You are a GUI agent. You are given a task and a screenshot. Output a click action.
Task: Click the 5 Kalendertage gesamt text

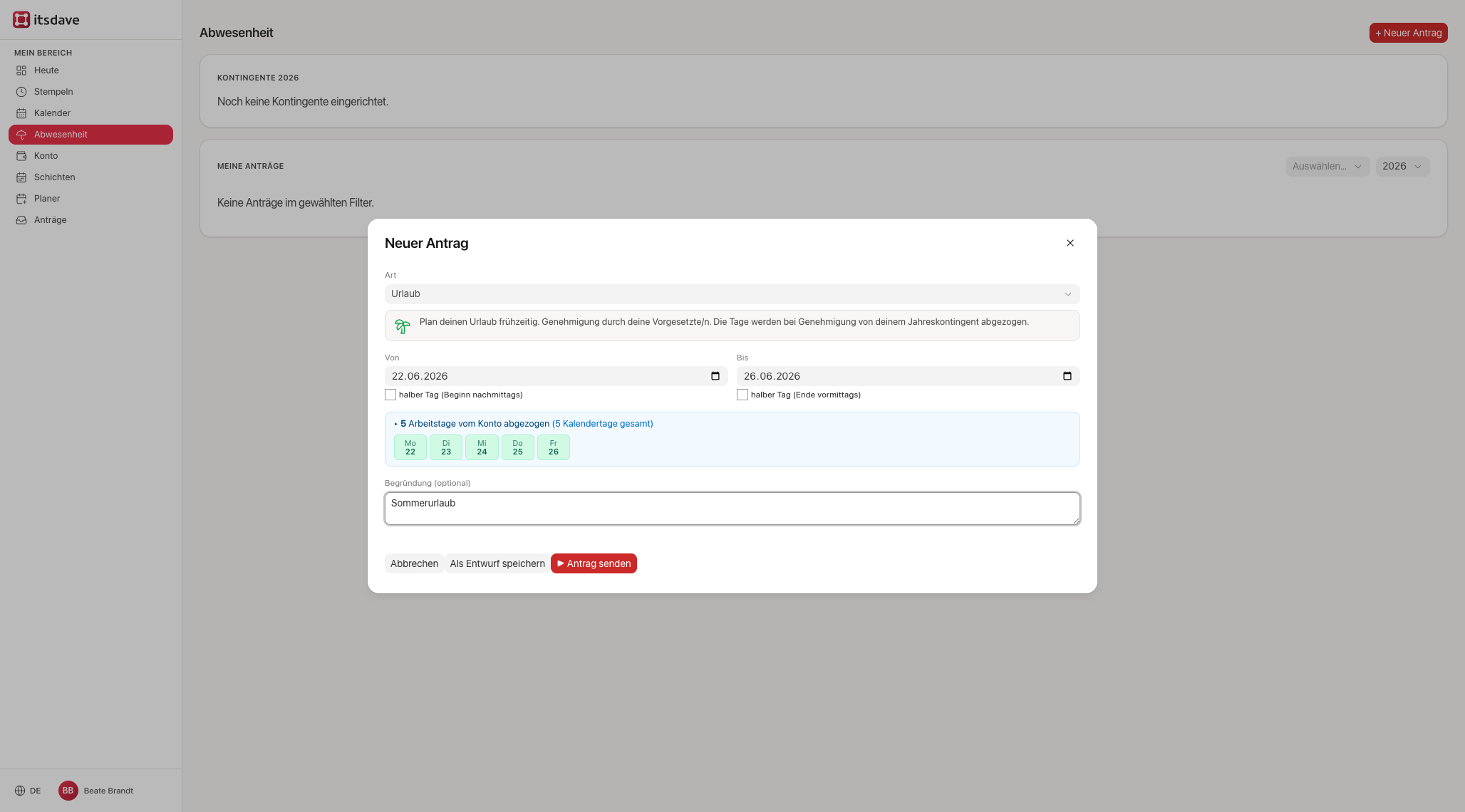click(603, 424)
